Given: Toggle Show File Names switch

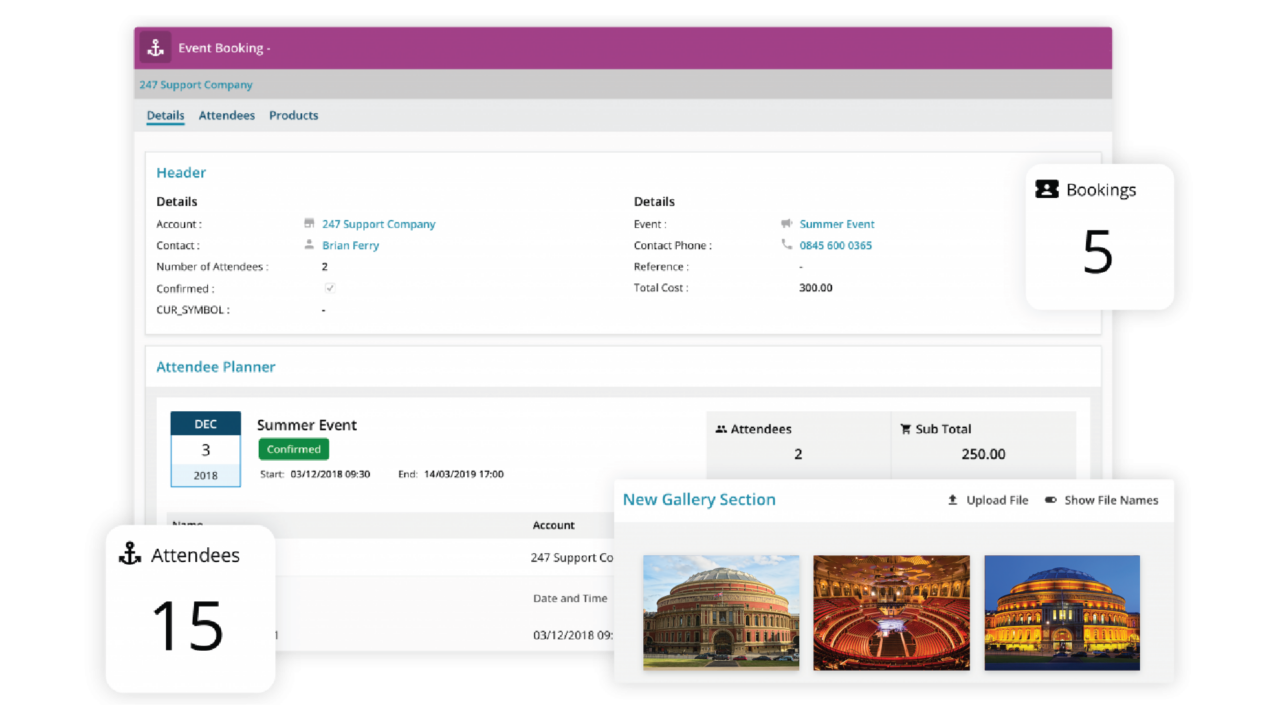Looking at the screenshot, I should tap(1050, 500).
